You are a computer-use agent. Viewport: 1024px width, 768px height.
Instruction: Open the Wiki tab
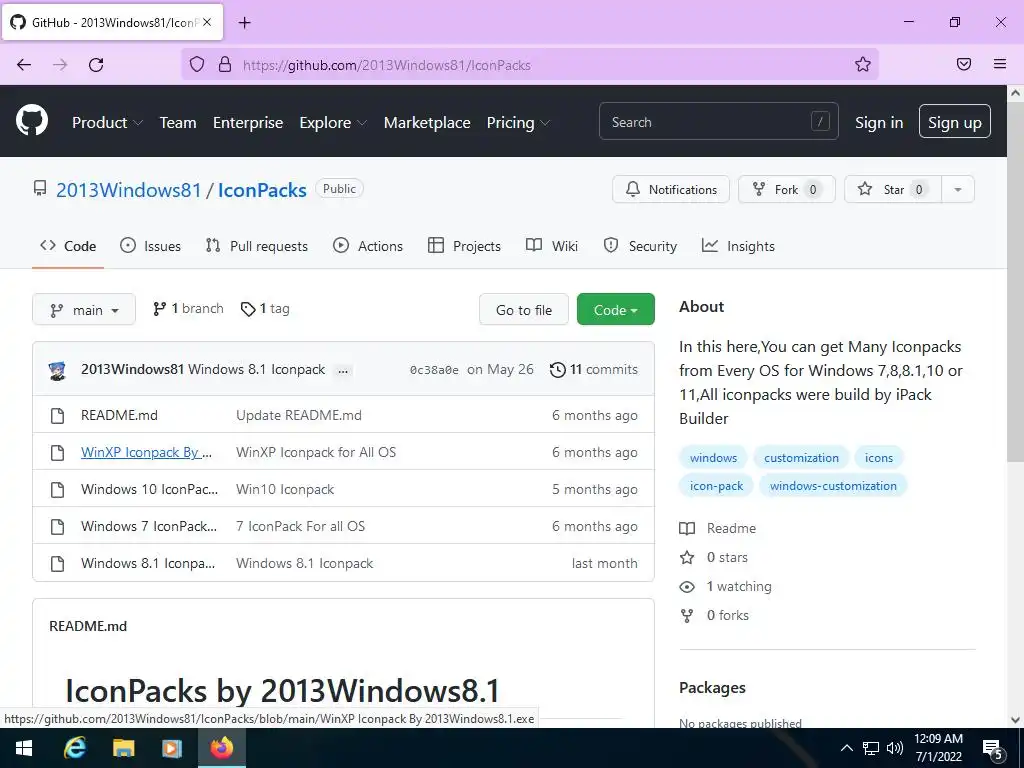pos(552,246)
